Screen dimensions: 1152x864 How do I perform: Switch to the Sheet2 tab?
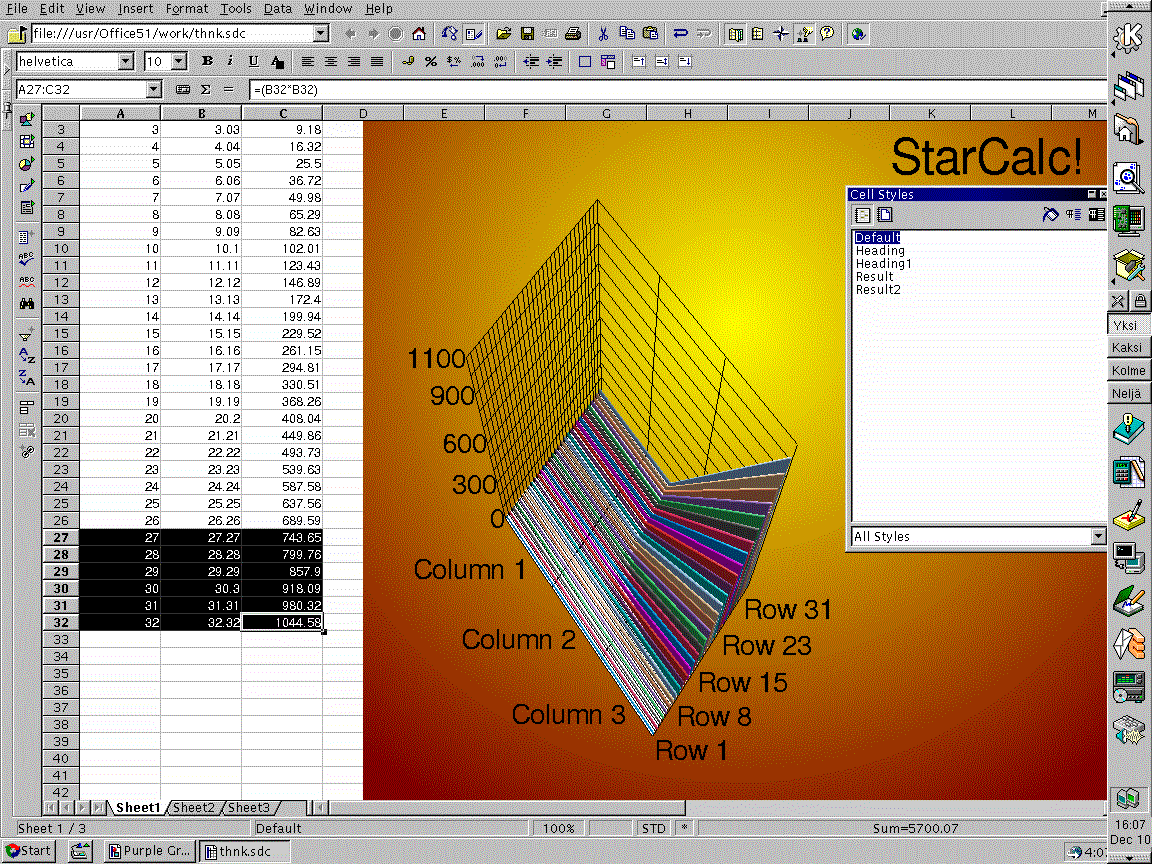pos(193,808)
